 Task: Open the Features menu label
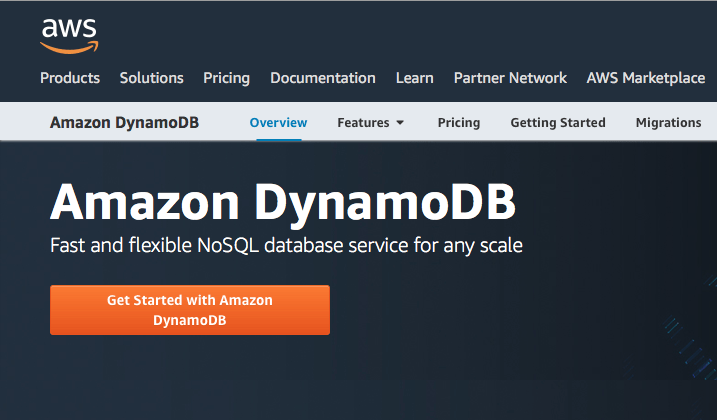pos(363,123)
